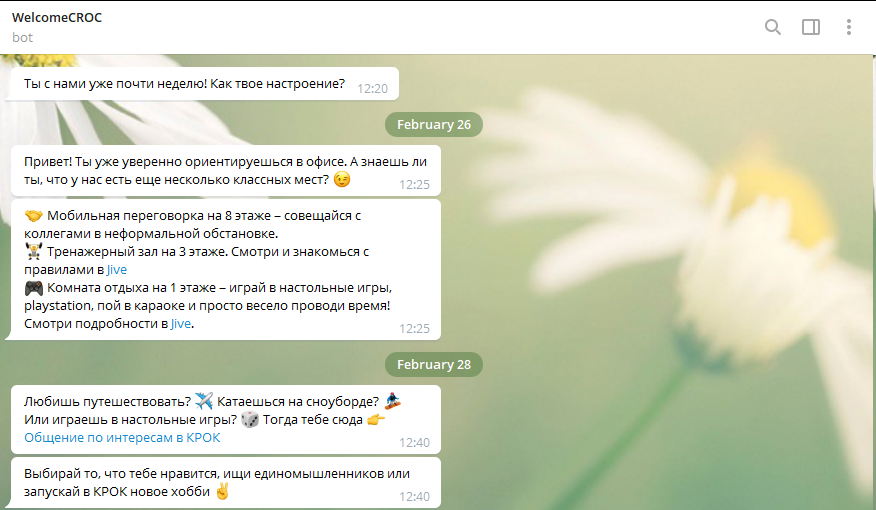
Task: Click the text 'Комната отдыха на 1 этаже'
Action: coord(131,288)
